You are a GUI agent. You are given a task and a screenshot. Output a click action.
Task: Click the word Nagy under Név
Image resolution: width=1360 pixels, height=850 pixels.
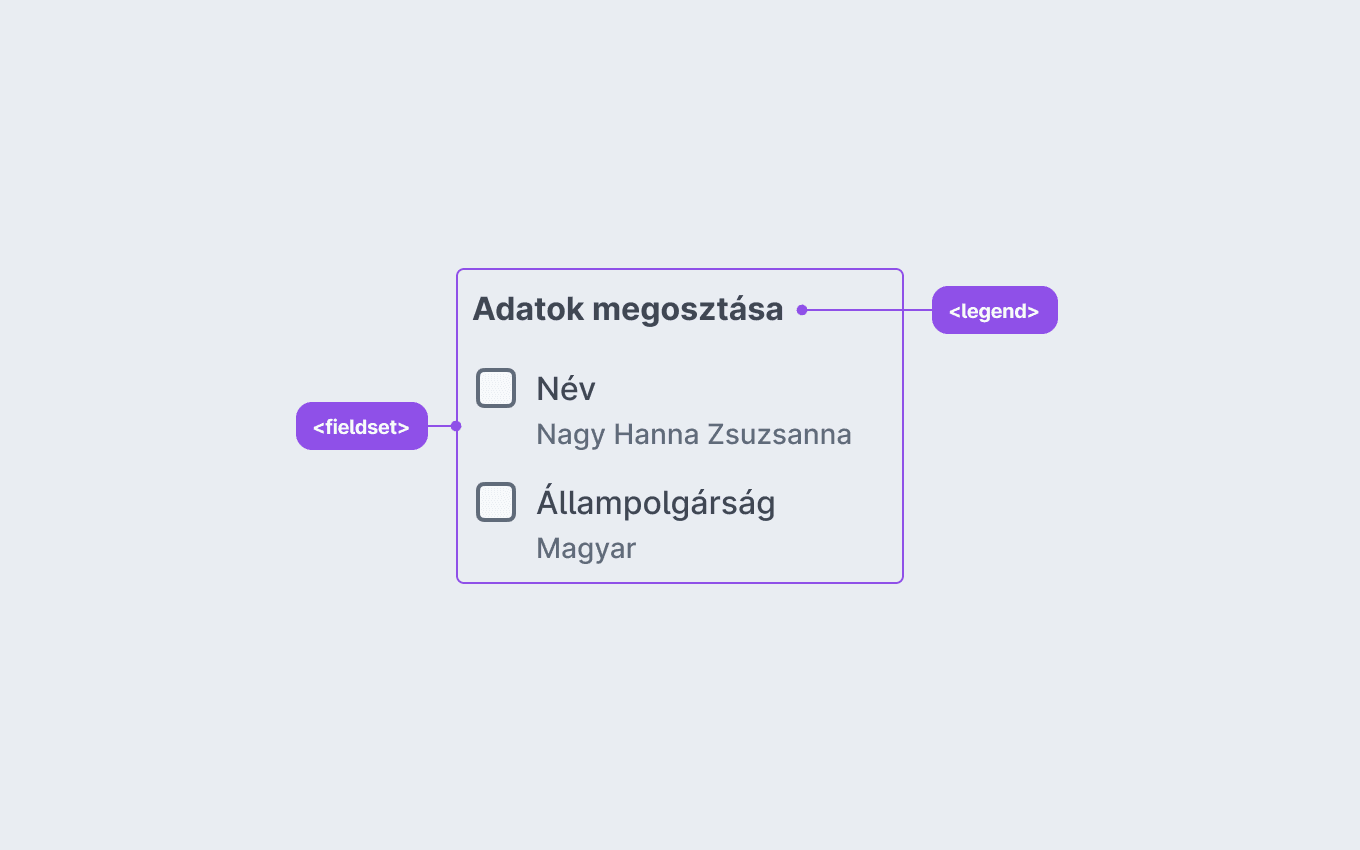point(571,436)
